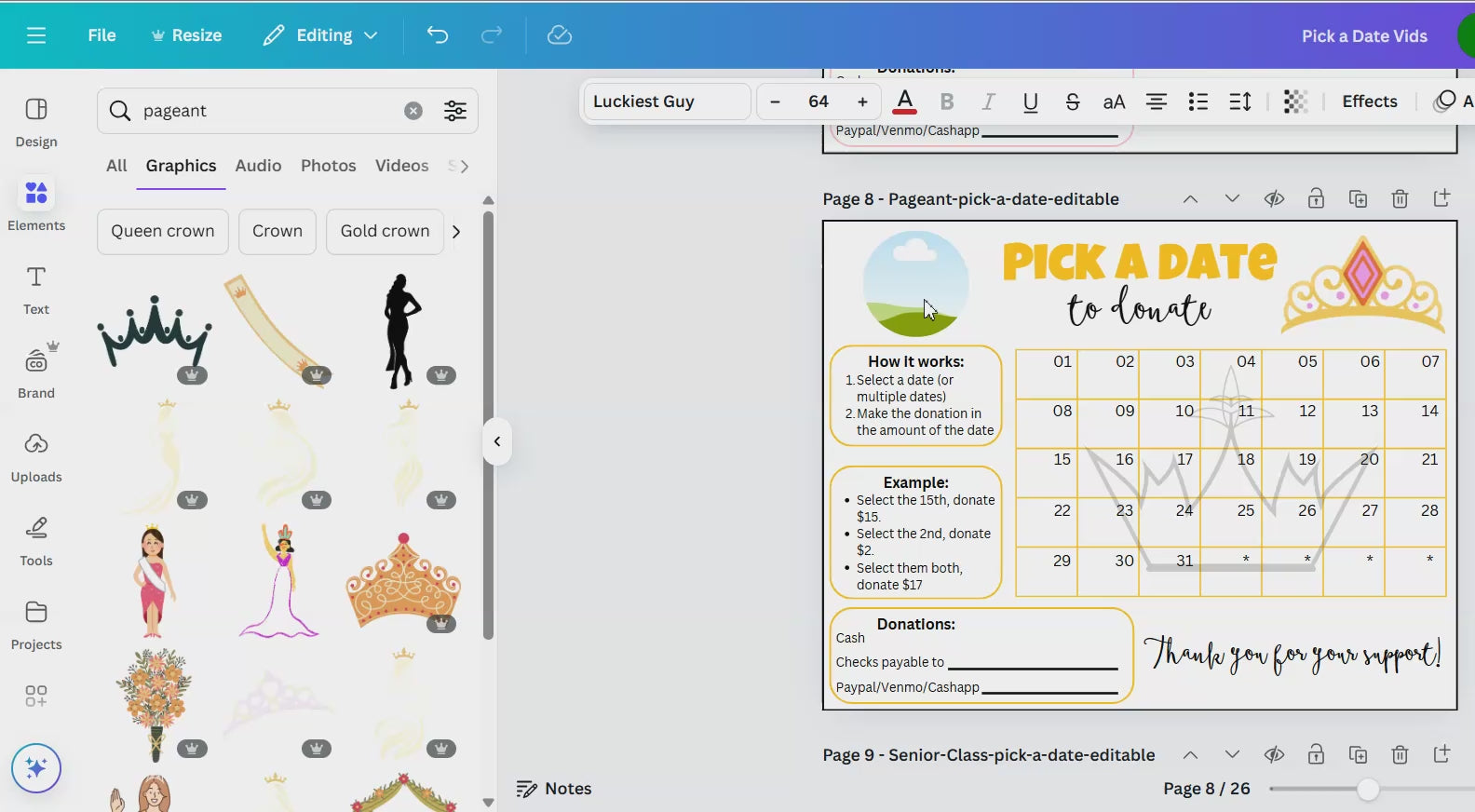Click the undo arrow icon
The image size is (1475, 812).
[x=438, y=35]
